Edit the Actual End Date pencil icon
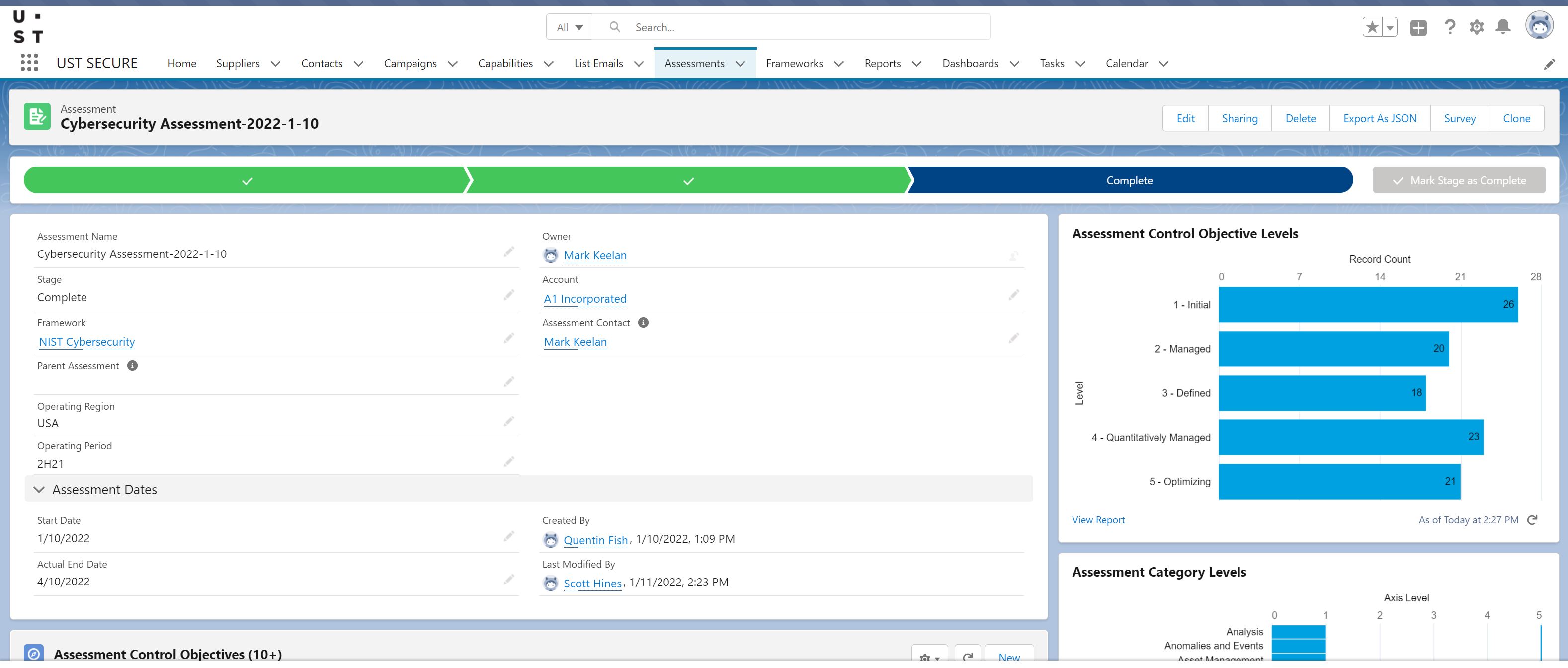Image resolution: width=1568 pixels, height=668 pixels. point(509,580)
